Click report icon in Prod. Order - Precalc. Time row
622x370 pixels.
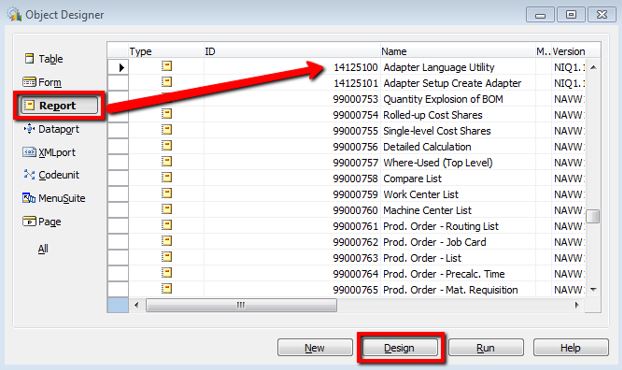(x=167, y=272)
